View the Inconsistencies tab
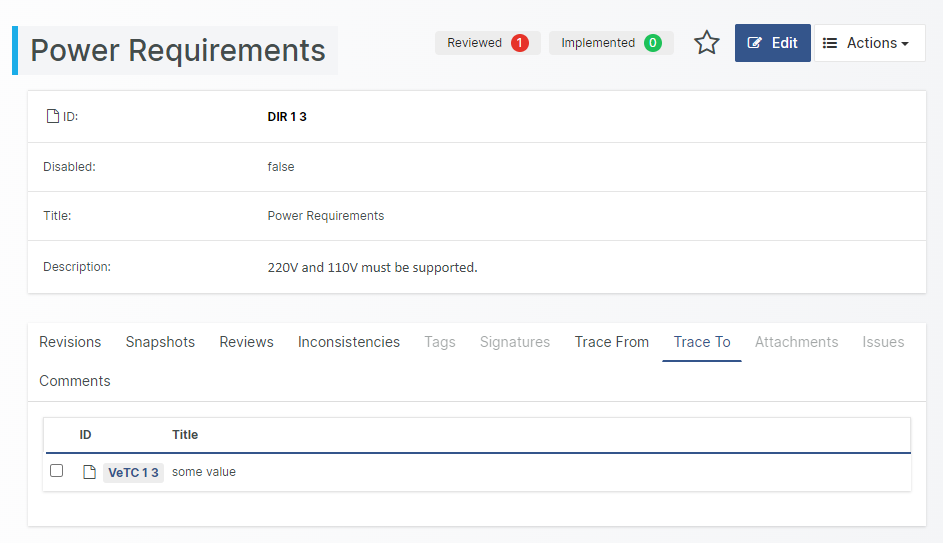This screenshot has width=943, height=543. pyautogui.click(x=349, y=342)
